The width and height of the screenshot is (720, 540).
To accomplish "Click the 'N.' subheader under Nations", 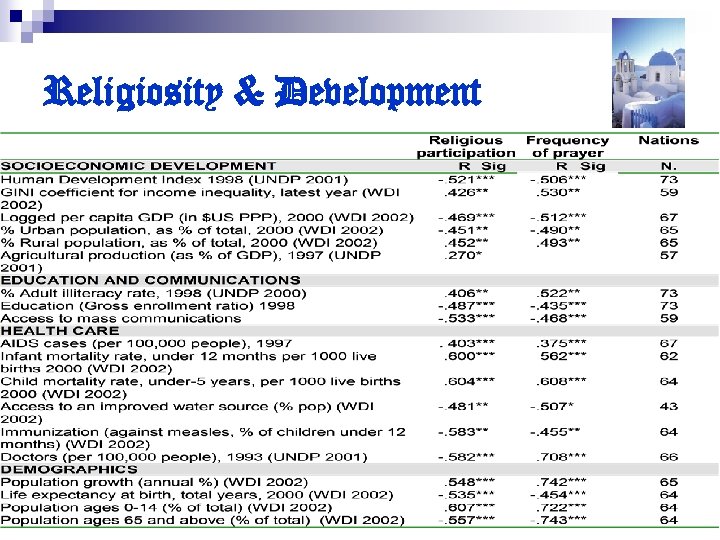I will point(669,166).
